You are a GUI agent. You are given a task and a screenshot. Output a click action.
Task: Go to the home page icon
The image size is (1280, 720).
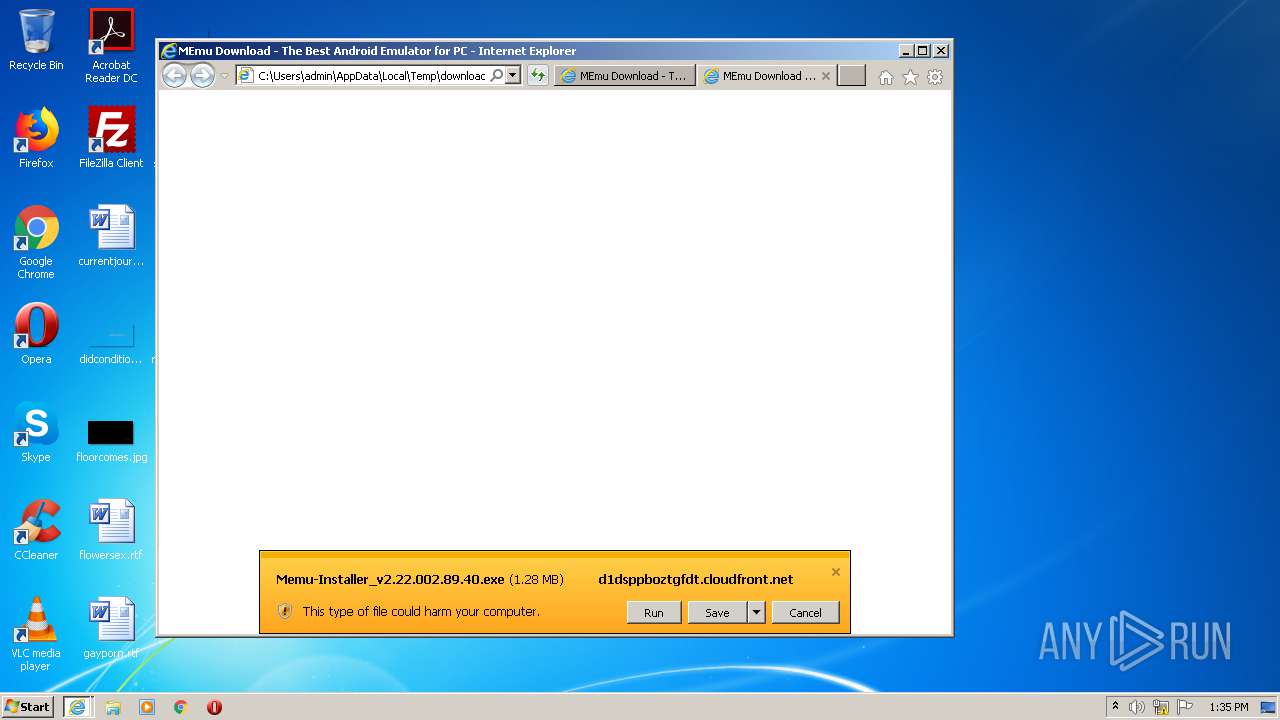885,77
